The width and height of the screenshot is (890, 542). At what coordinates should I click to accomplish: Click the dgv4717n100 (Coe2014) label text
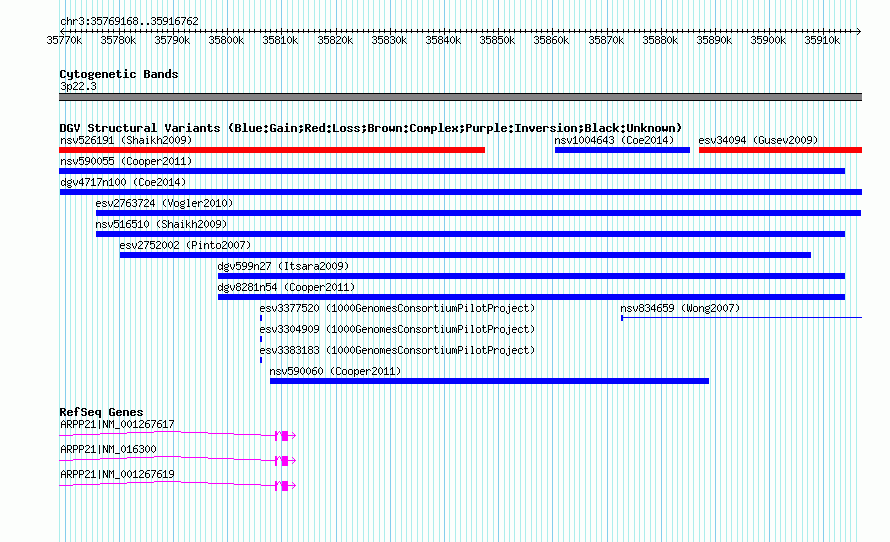[123, 182]
